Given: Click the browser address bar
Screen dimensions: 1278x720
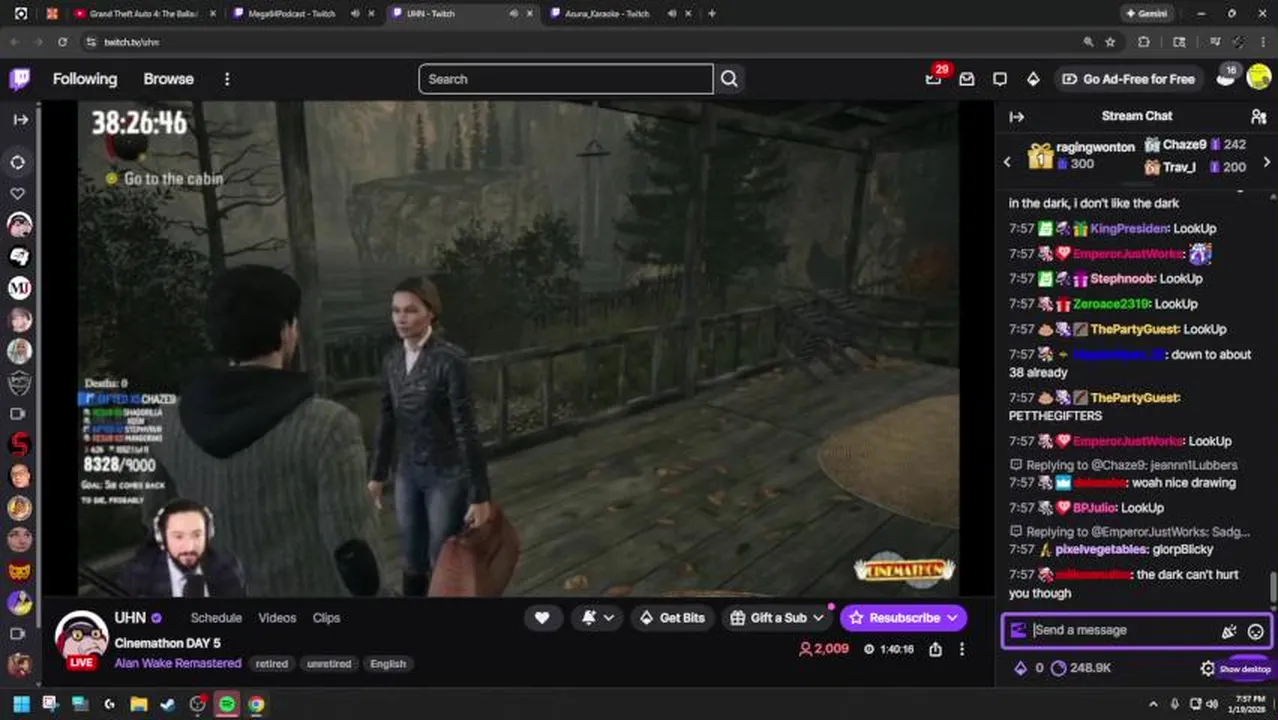Looking at the screenshot, I should 580,42.
